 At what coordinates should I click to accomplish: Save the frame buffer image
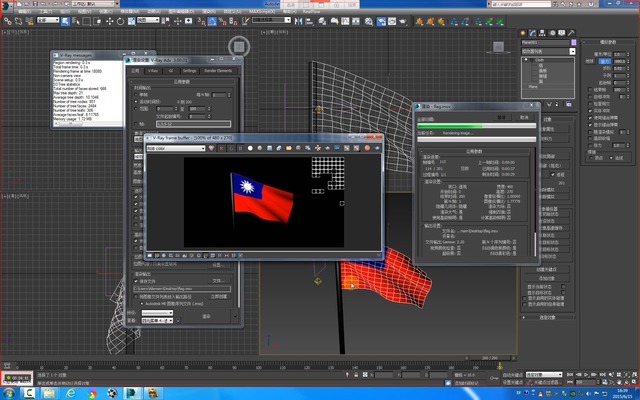click(x=269, y=148)
